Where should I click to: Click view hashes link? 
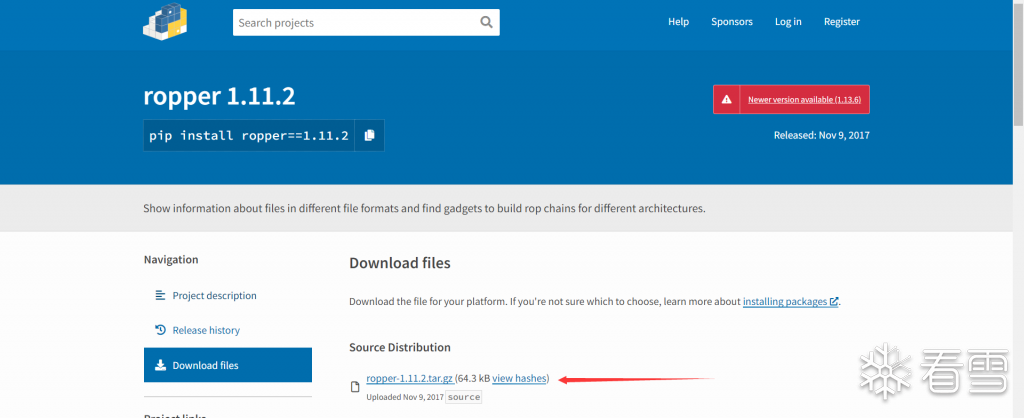pyautogui.click(x=519, y=378)
